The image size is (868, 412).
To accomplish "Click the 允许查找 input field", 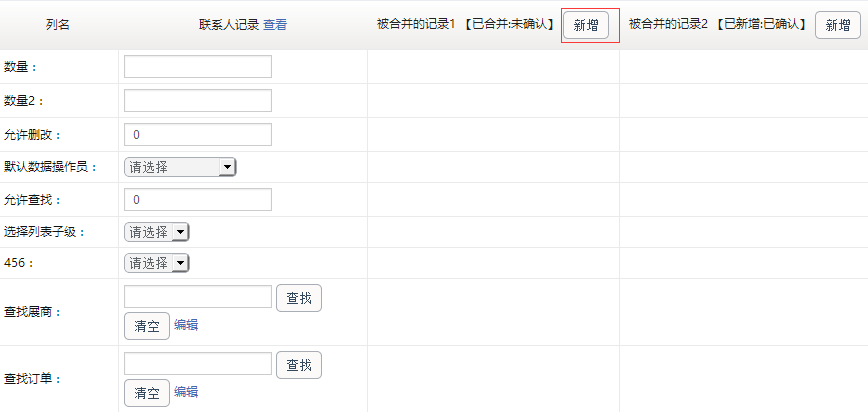I will [198, 200].
